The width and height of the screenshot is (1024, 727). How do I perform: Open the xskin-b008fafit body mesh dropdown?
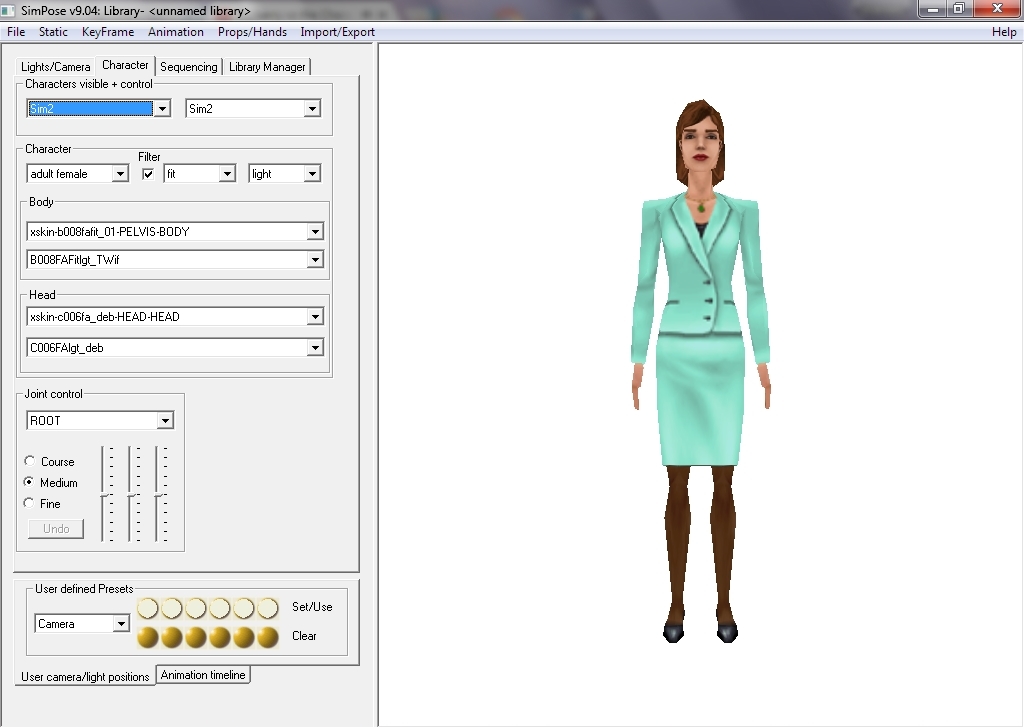pos(315,232)
